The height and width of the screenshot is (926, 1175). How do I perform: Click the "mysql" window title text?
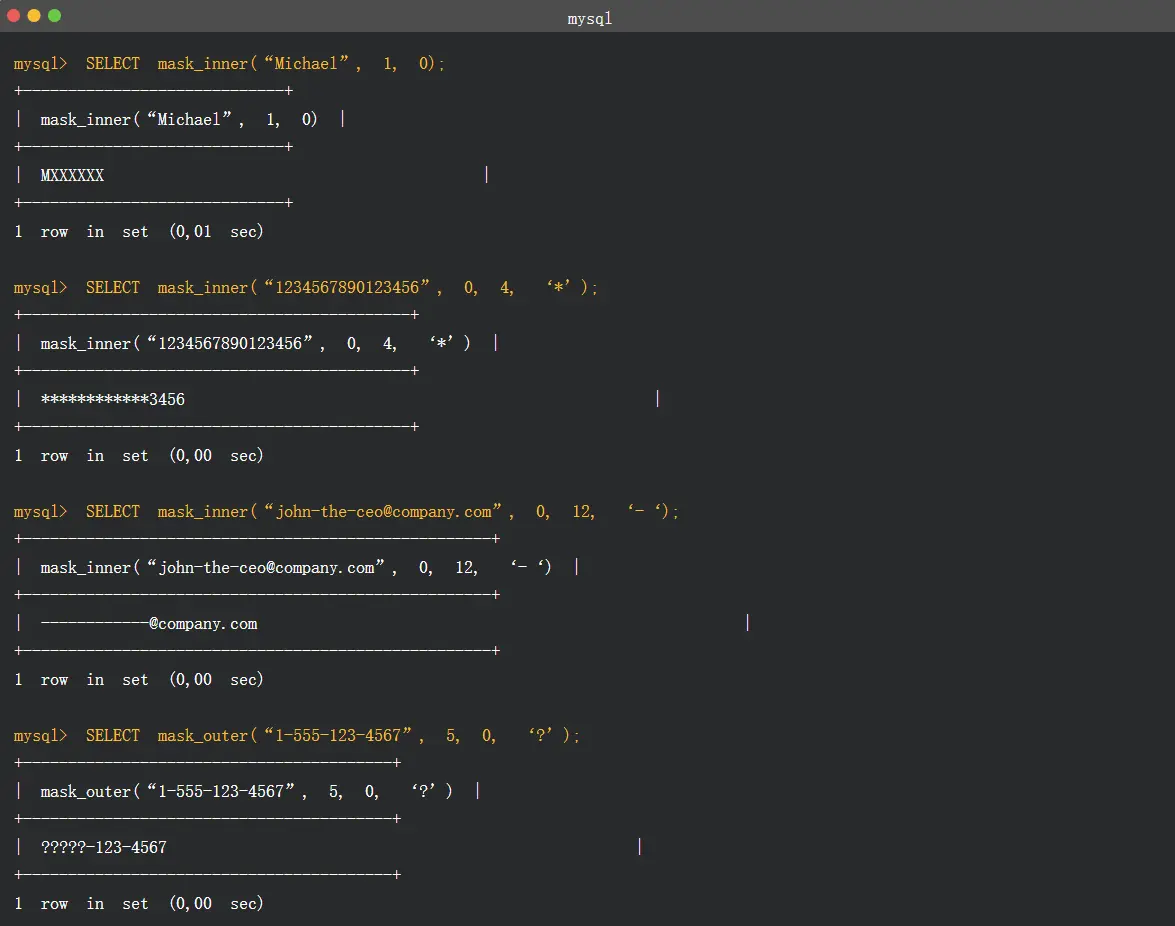coord(589,18)
